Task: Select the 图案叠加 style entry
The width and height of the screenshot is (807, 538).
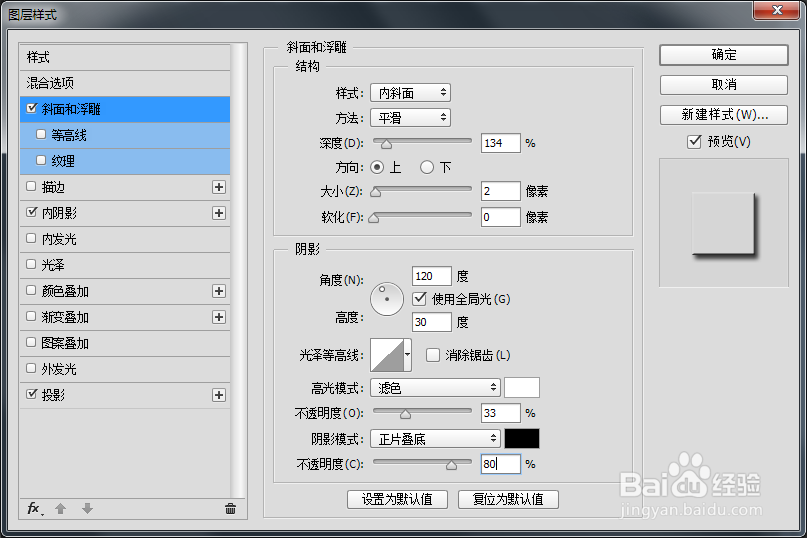Action: coord(125,343)
